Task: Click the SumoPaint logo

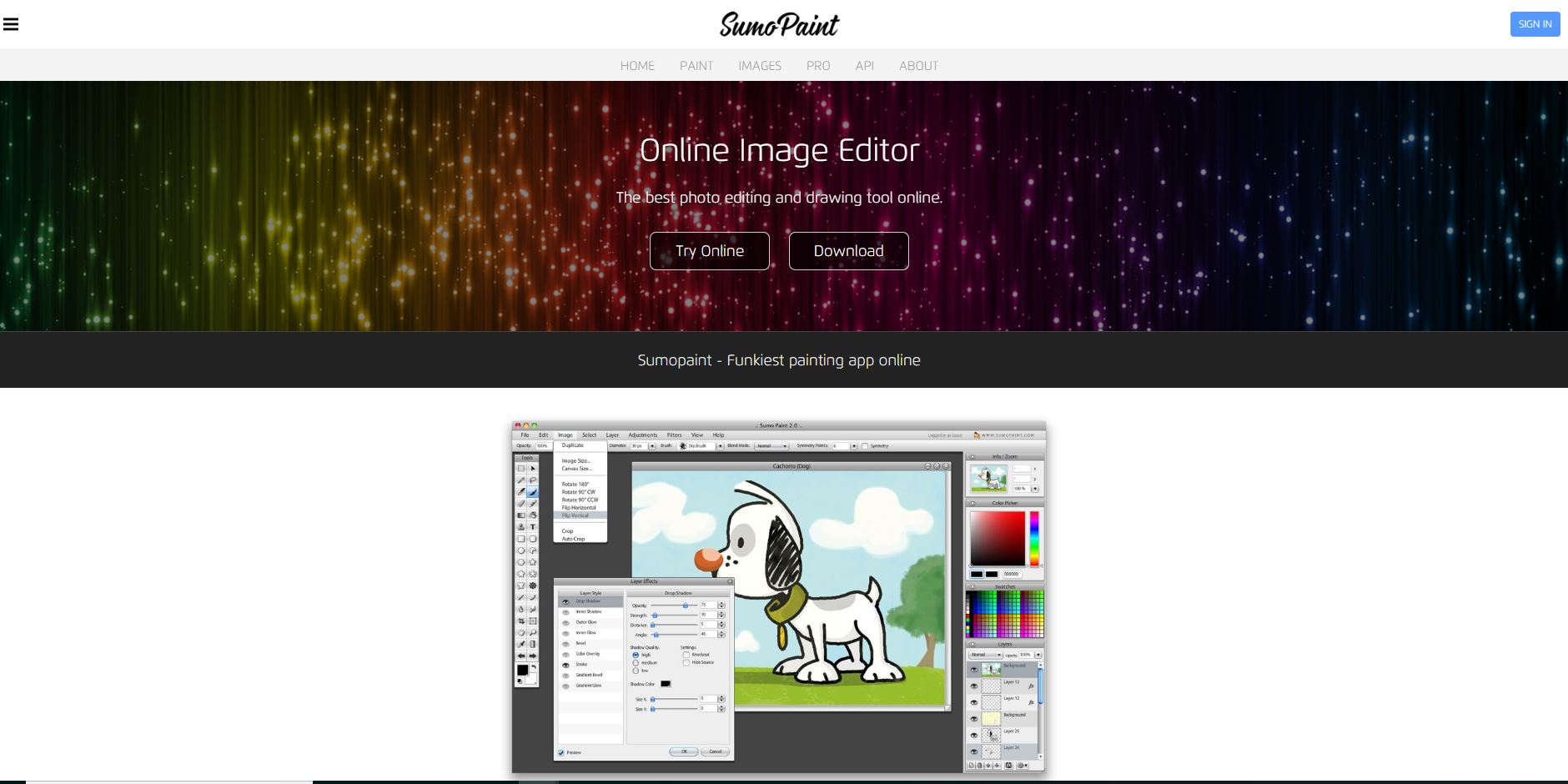Action: 779,25
